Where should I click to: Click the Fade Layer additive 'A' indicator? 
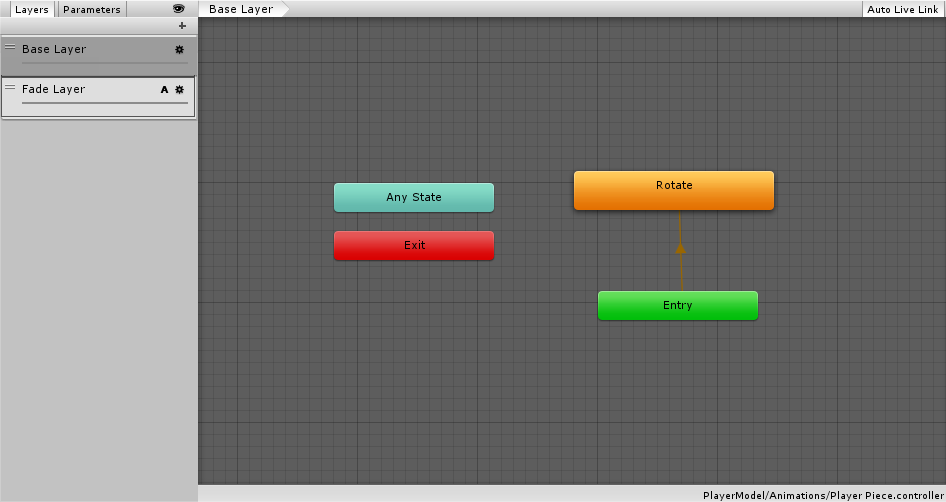164,89
